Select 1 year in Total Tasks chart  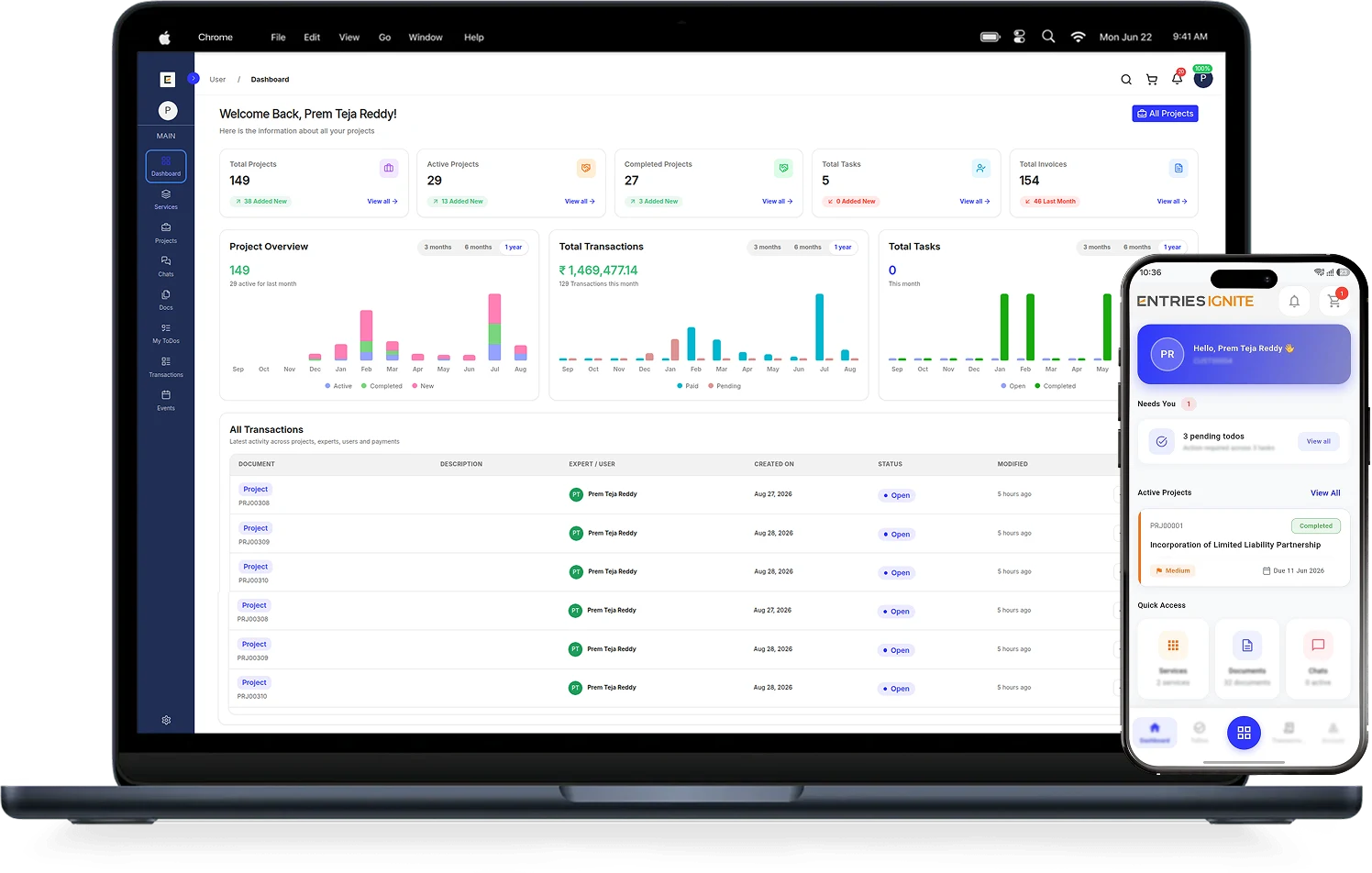point(1173,248)
